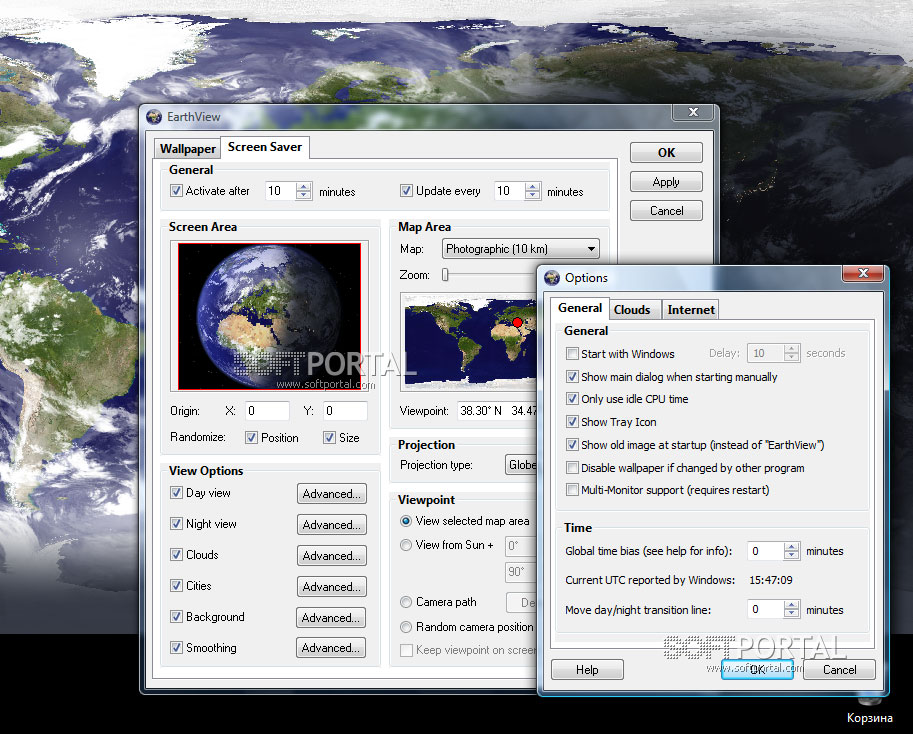Increase day/night transition line minutes
The height and width of the screenshot is (734, 913).
pyautogui.click(x=791, y=605)
